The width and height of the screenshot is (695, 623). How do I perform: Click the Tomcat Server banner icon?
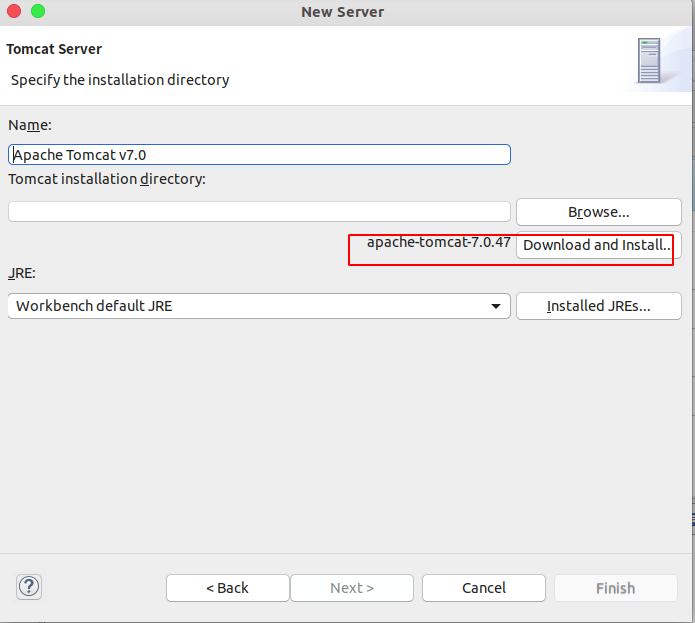[x=649, y=61]
